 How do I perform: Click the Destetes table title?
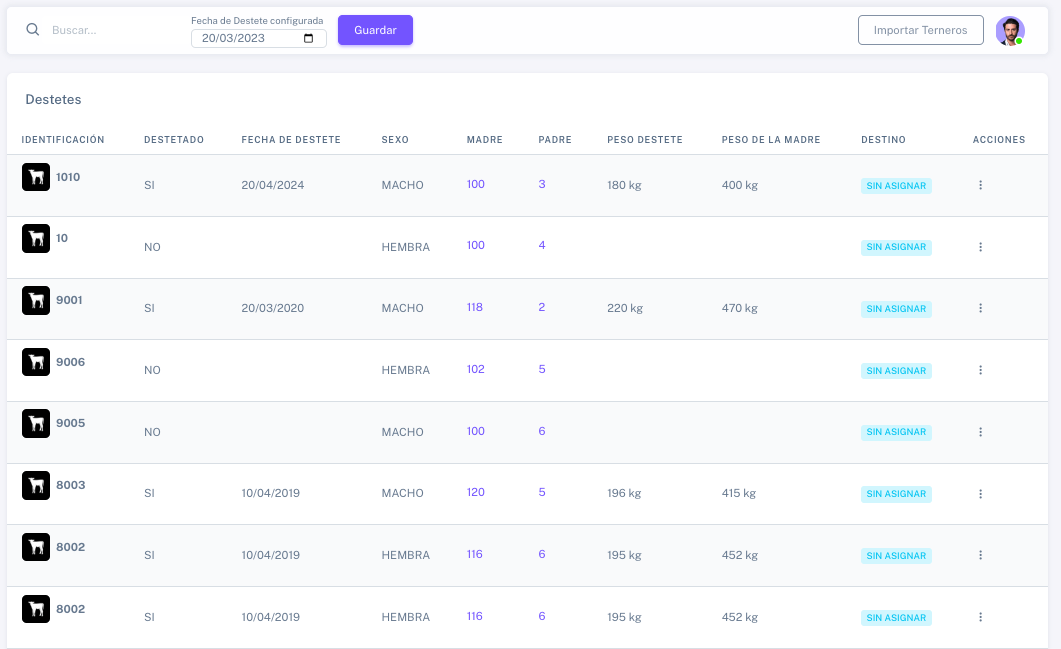coord(53,99)
